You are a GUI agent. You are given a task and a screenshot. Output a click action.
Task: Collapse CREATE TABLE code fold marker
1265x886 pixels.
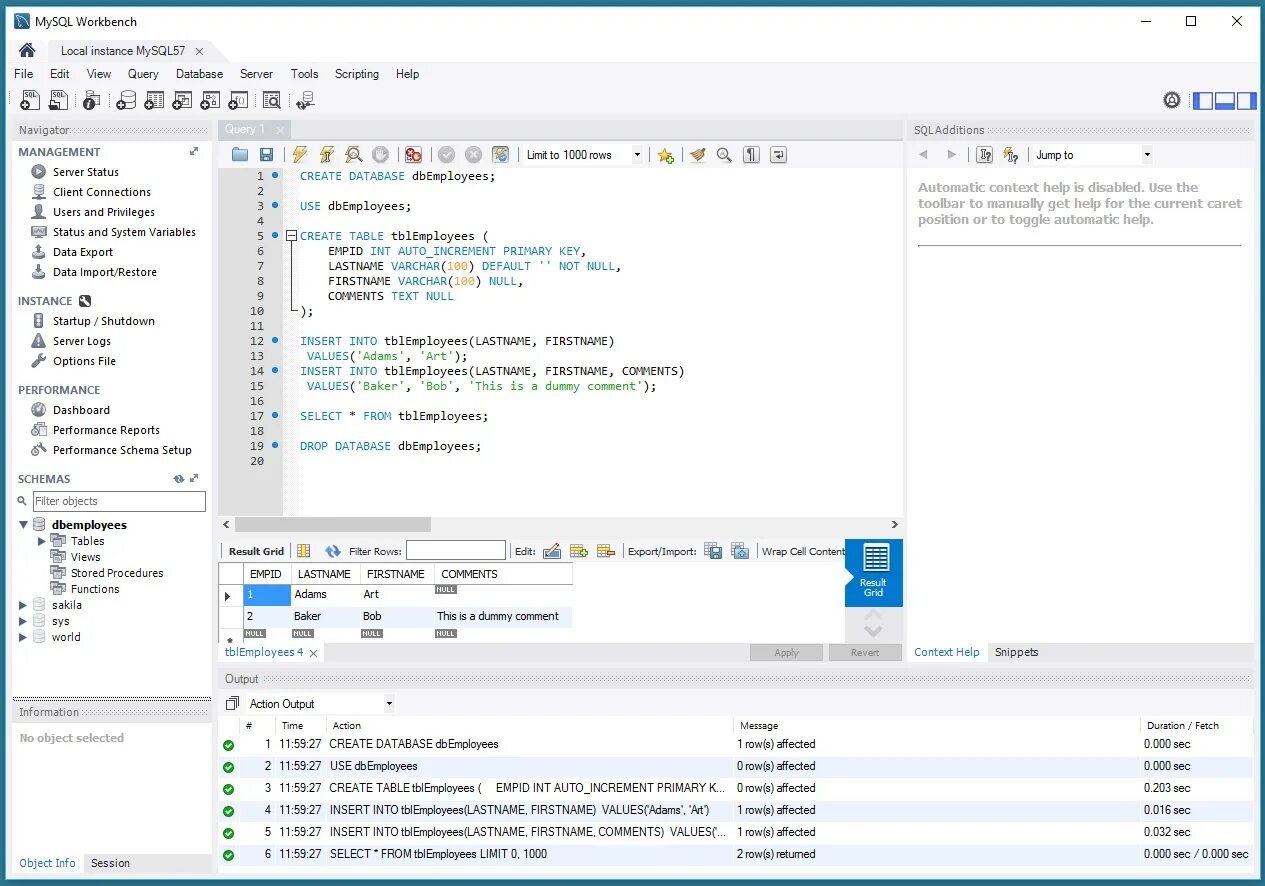291,236
